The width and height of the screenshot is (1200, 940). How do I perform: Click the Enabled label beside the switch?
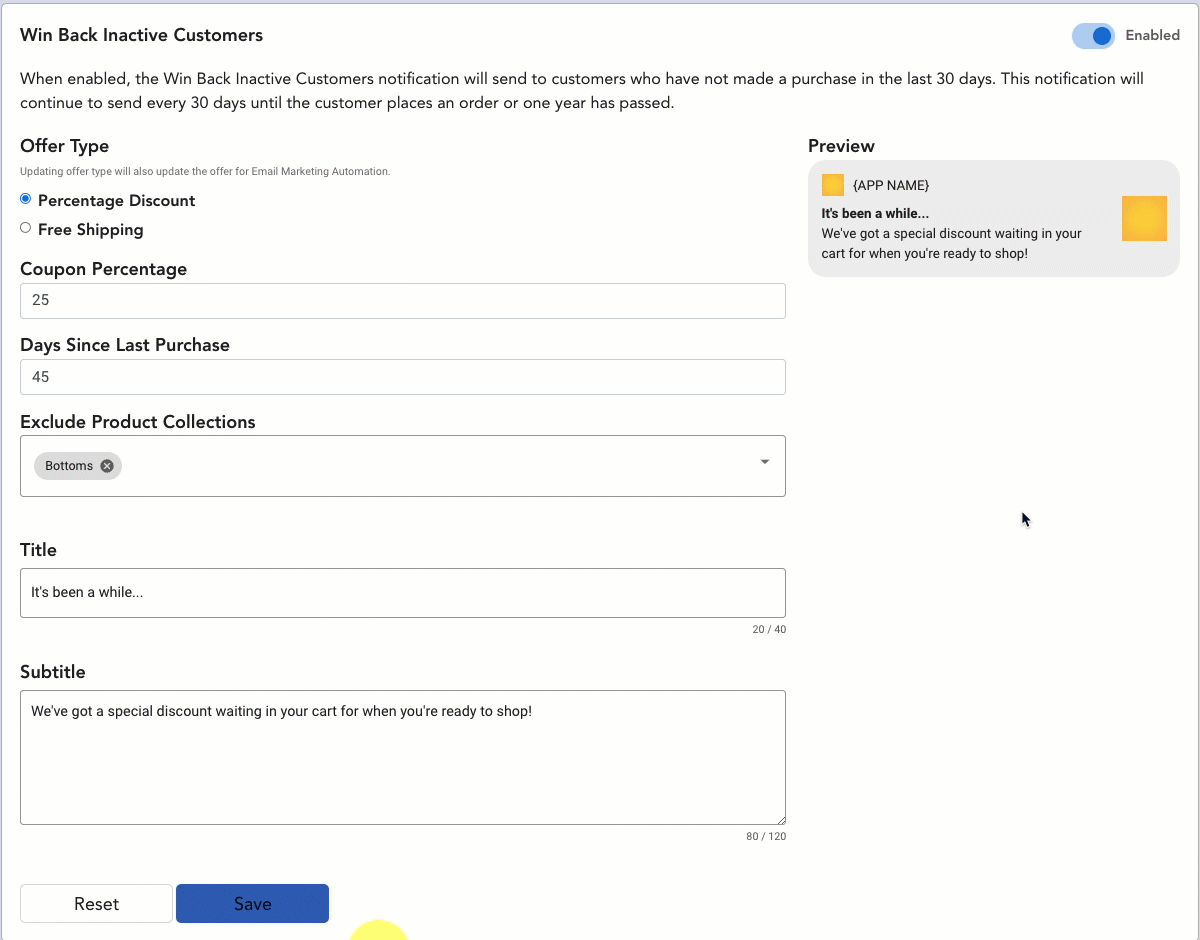pyautogui.click(x=1152, y=35)
